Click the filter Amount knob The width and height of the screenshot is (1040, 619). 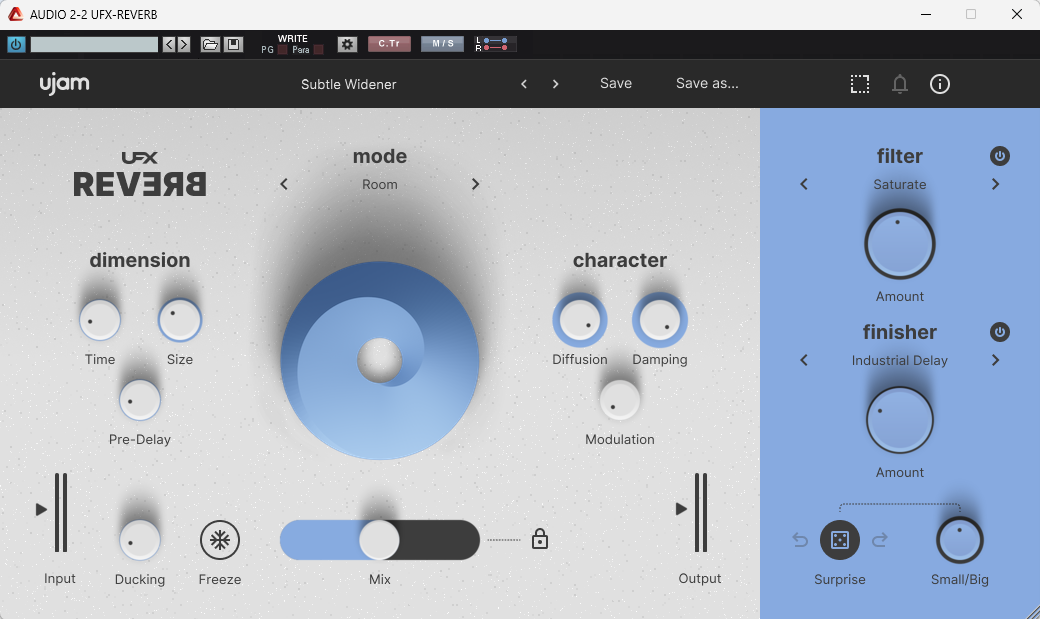pos(899,244)
